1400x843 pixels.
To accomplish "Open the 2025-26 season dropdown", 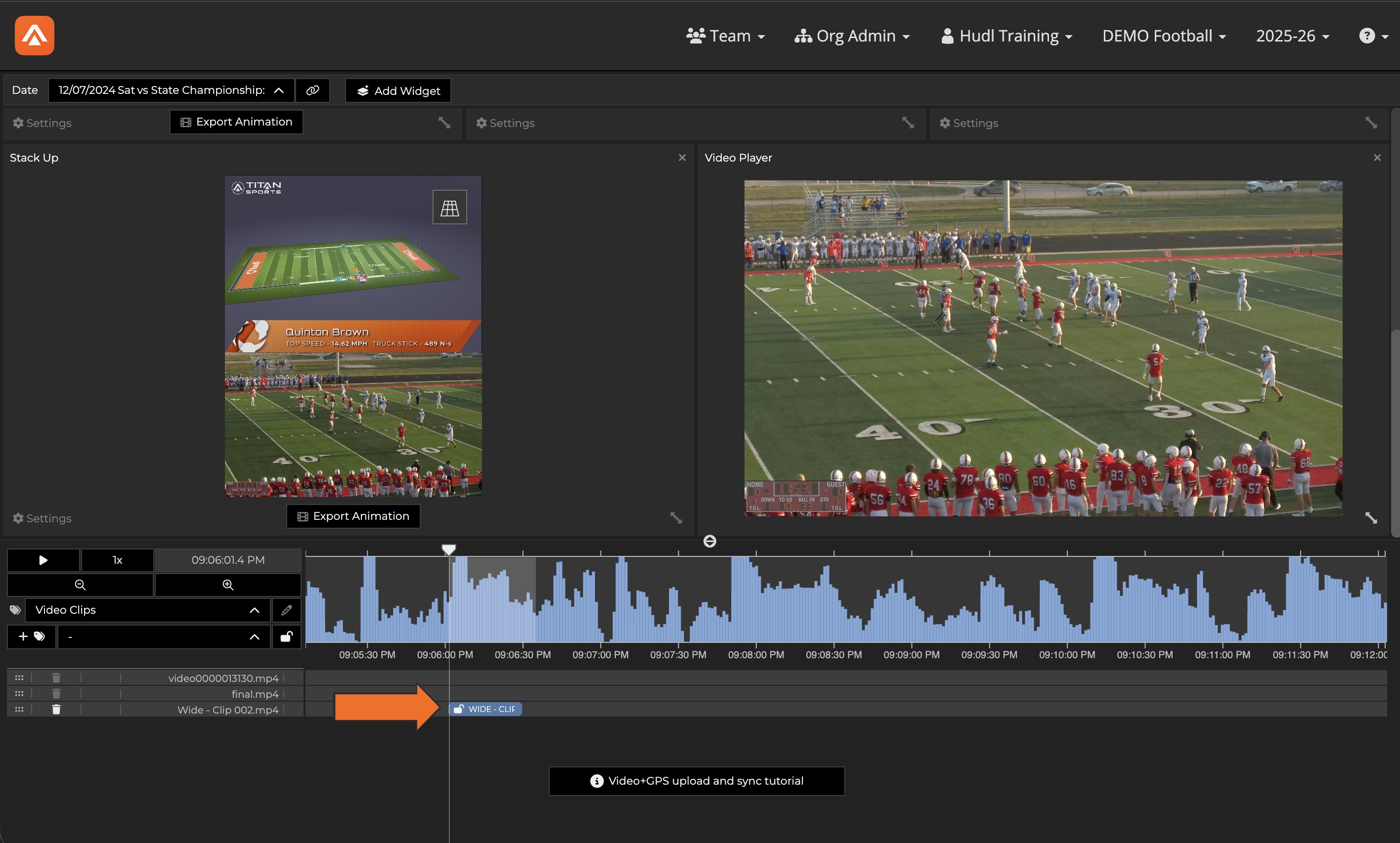I will tap(1292, 36).
